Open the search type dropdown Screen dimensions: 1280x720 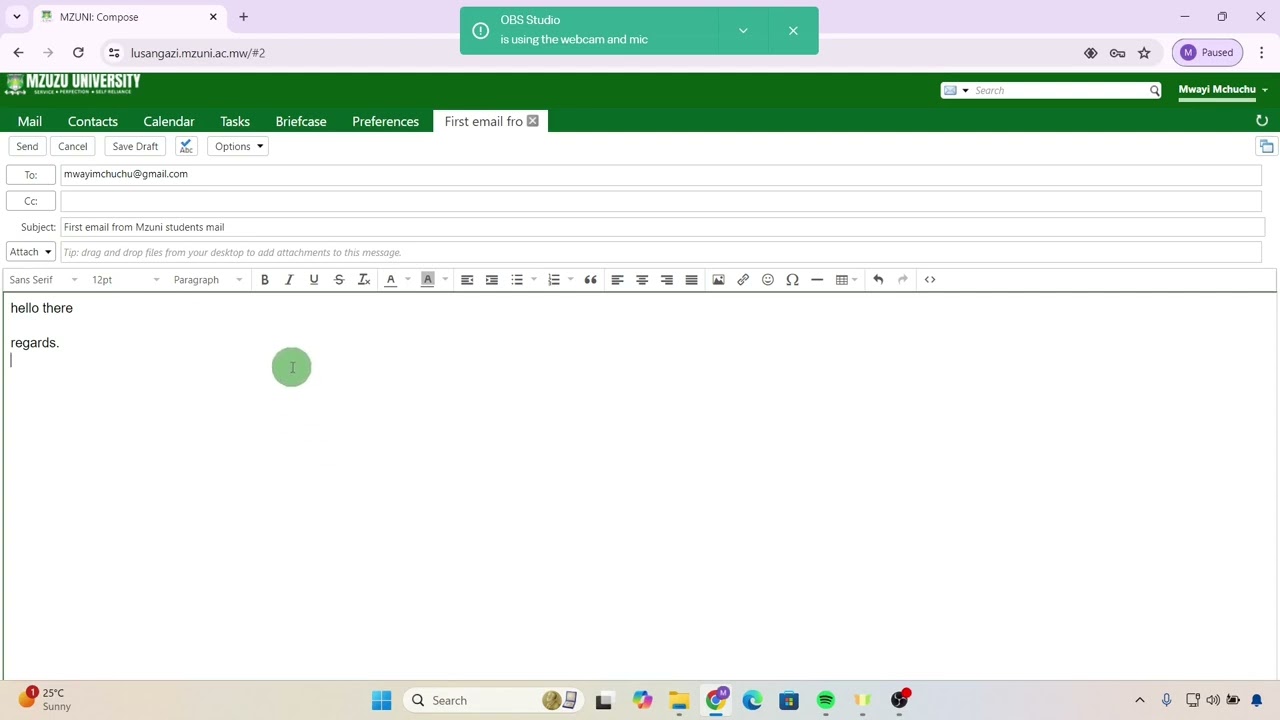(956, 91)
